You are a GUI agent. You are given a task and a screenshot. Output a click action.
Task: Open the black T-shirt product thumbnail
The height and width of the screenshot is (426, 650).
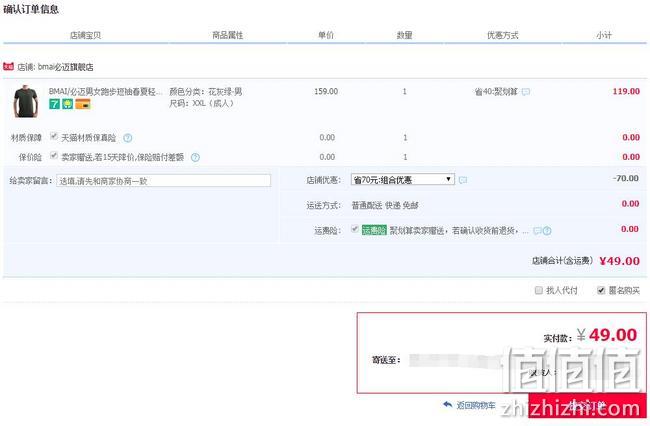tap(26, 102)
